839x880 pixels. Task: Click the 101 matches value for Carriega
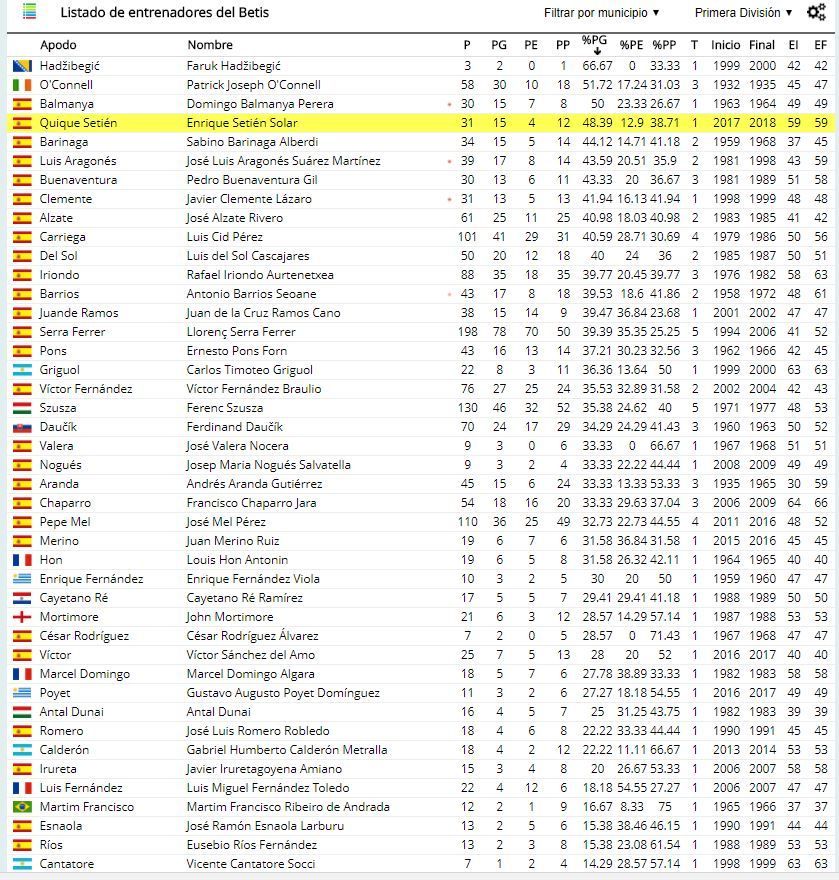coord(467,237)
